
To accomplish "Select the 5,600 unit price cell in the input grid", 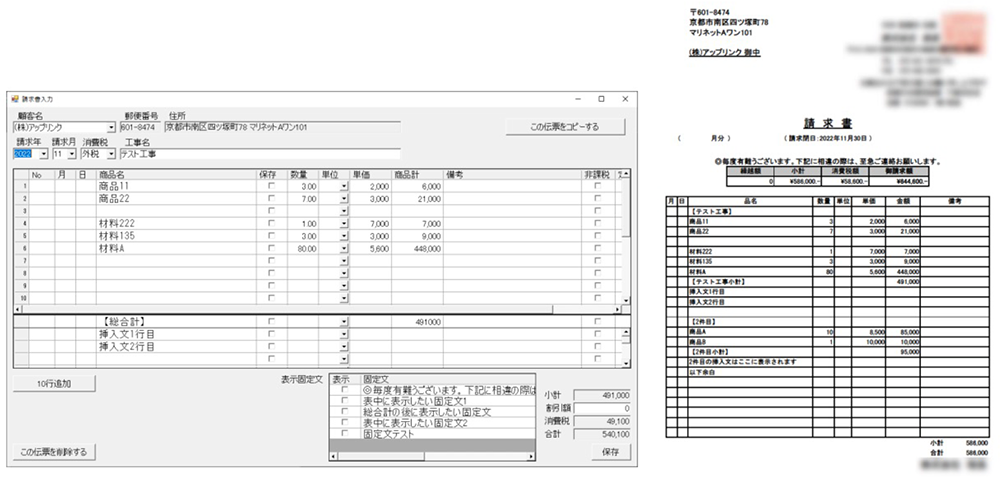I will (371, 249).
